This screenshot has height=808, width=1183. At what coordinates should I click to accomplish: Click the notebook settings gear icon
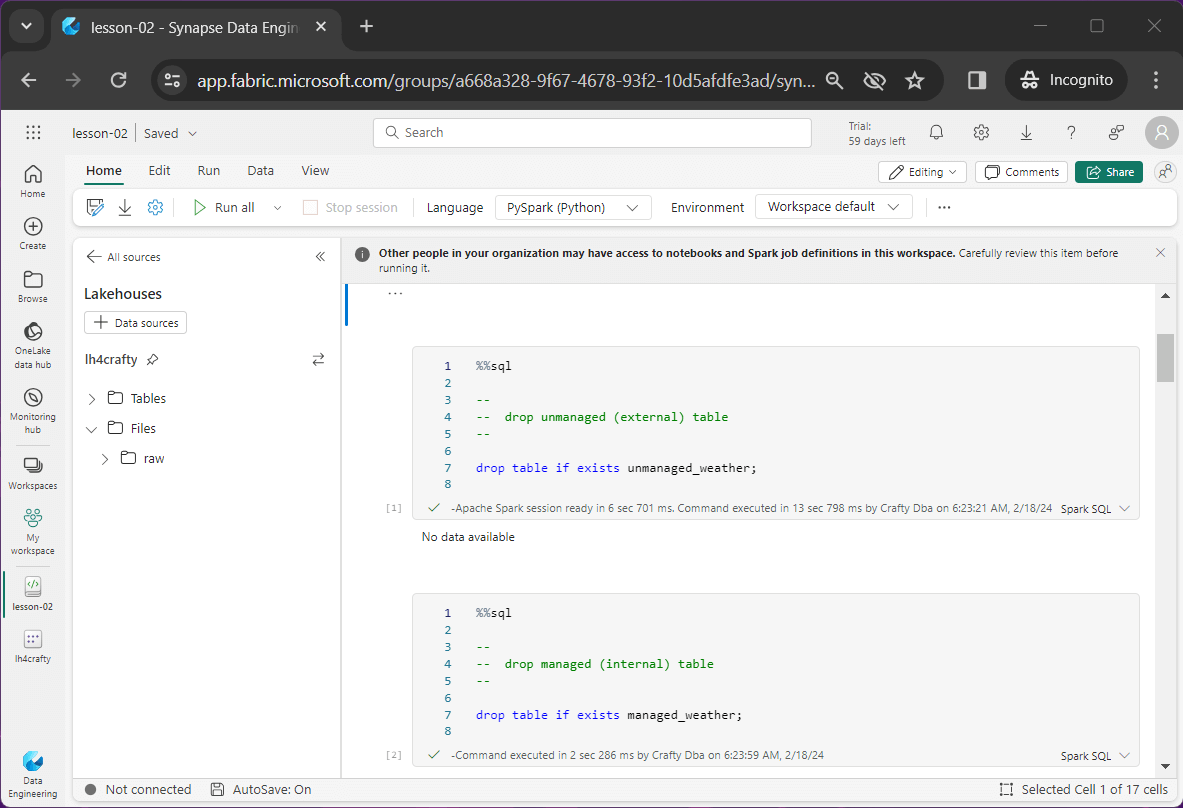(x=155, y=207)
